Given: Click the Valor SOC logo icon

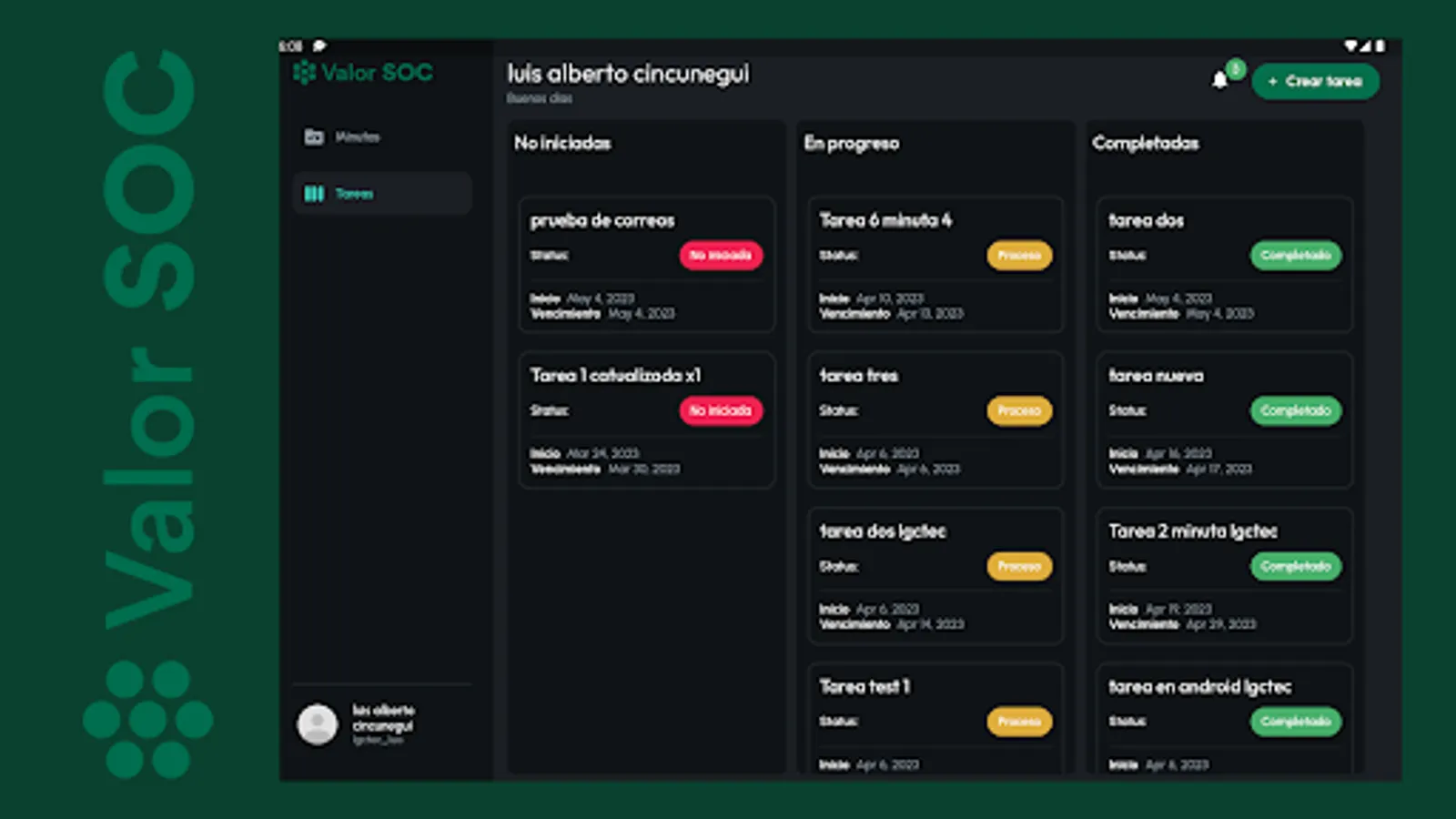Looking at the screenshot, I should 306,72.
